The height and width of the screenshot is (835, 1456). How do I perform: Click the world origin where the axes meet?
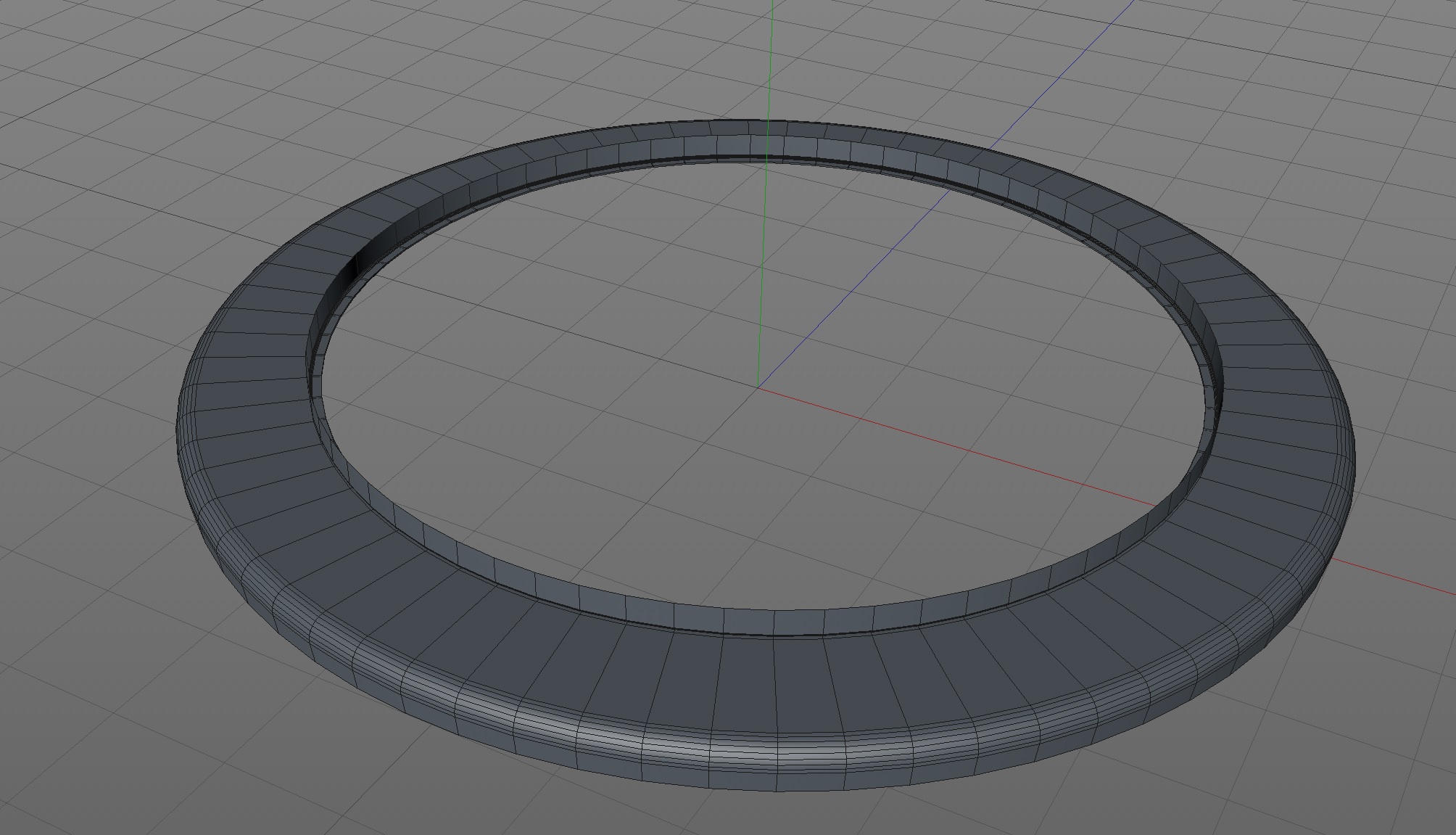pyautogui.click(x=758, y=387)
